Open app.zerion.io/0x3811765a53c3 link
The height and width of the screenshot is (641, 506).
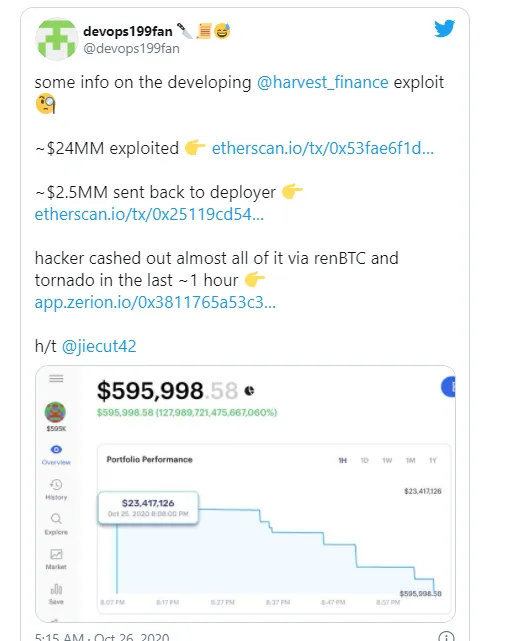coord(155,302)
